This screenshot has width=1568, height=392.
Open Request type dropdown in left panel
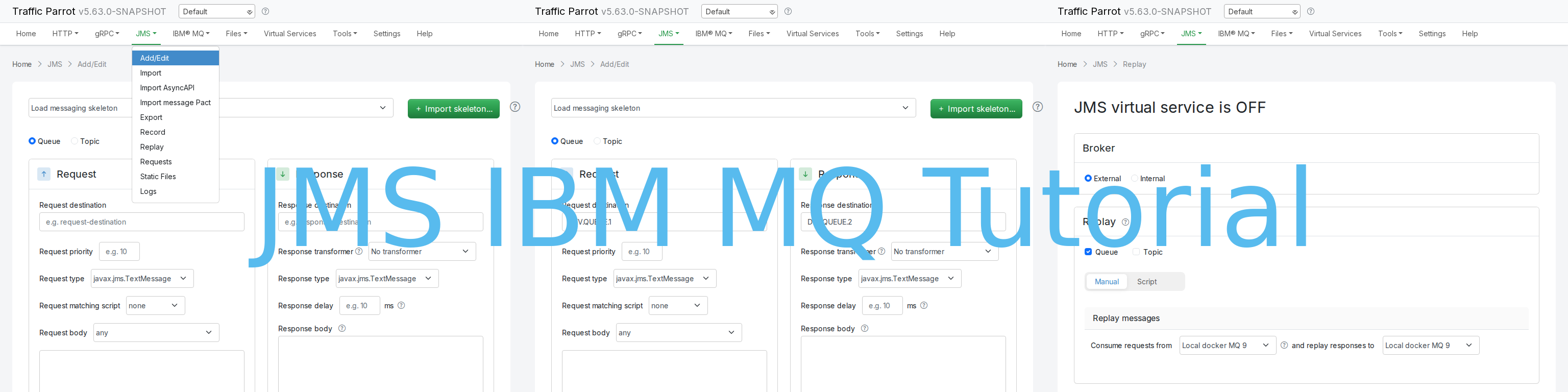[142, 279]
